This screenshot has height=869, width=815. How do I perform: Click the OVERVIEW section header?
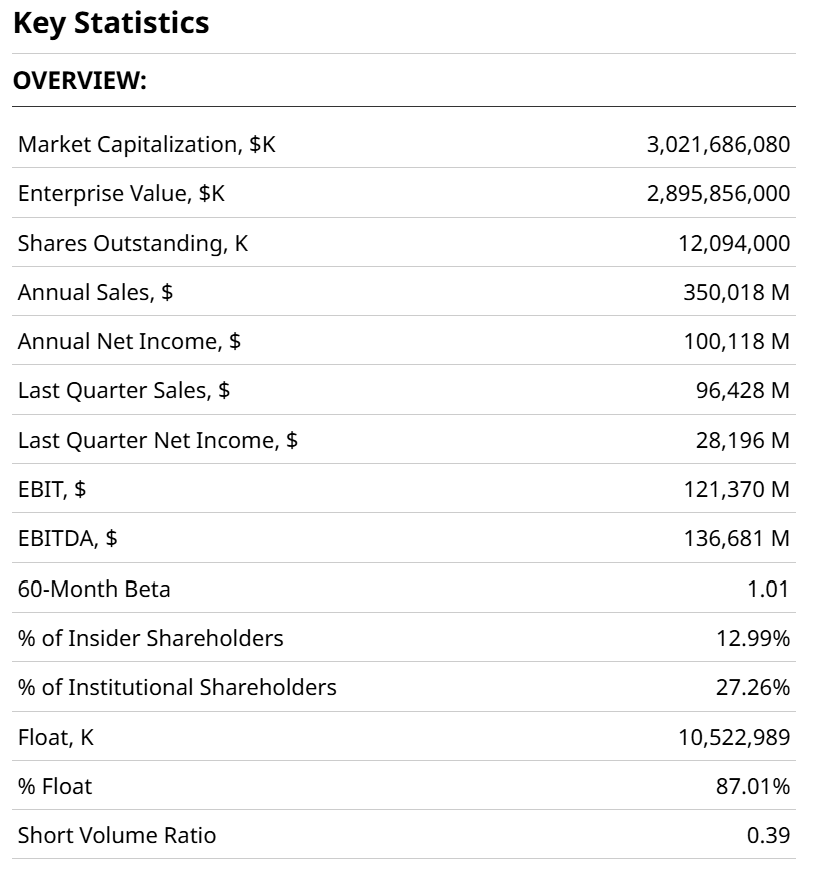(80, 82)
